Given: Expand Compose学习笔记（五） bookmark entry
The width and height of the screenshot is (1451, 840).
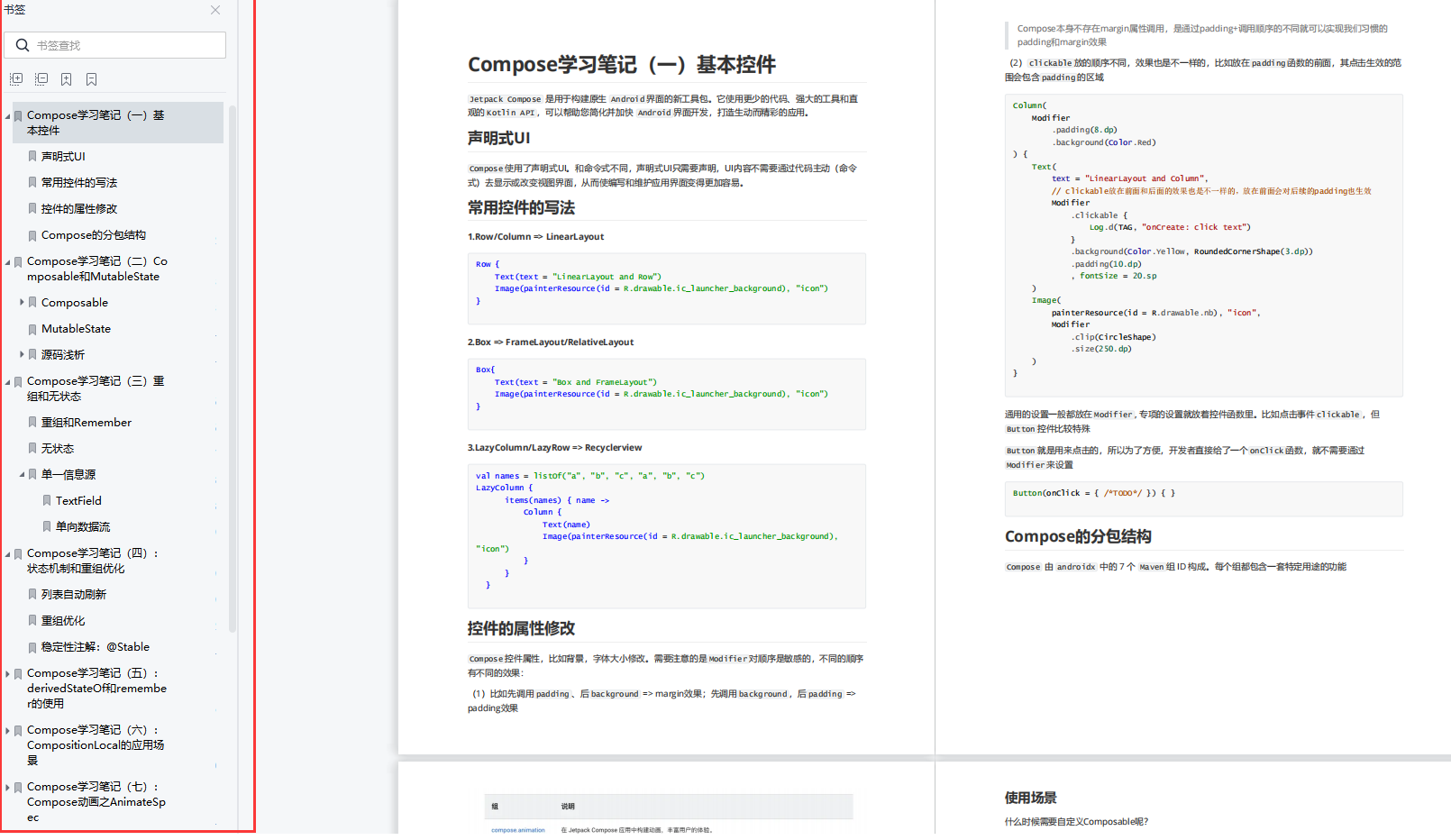Looking at the screenshot, I should 7,674.
